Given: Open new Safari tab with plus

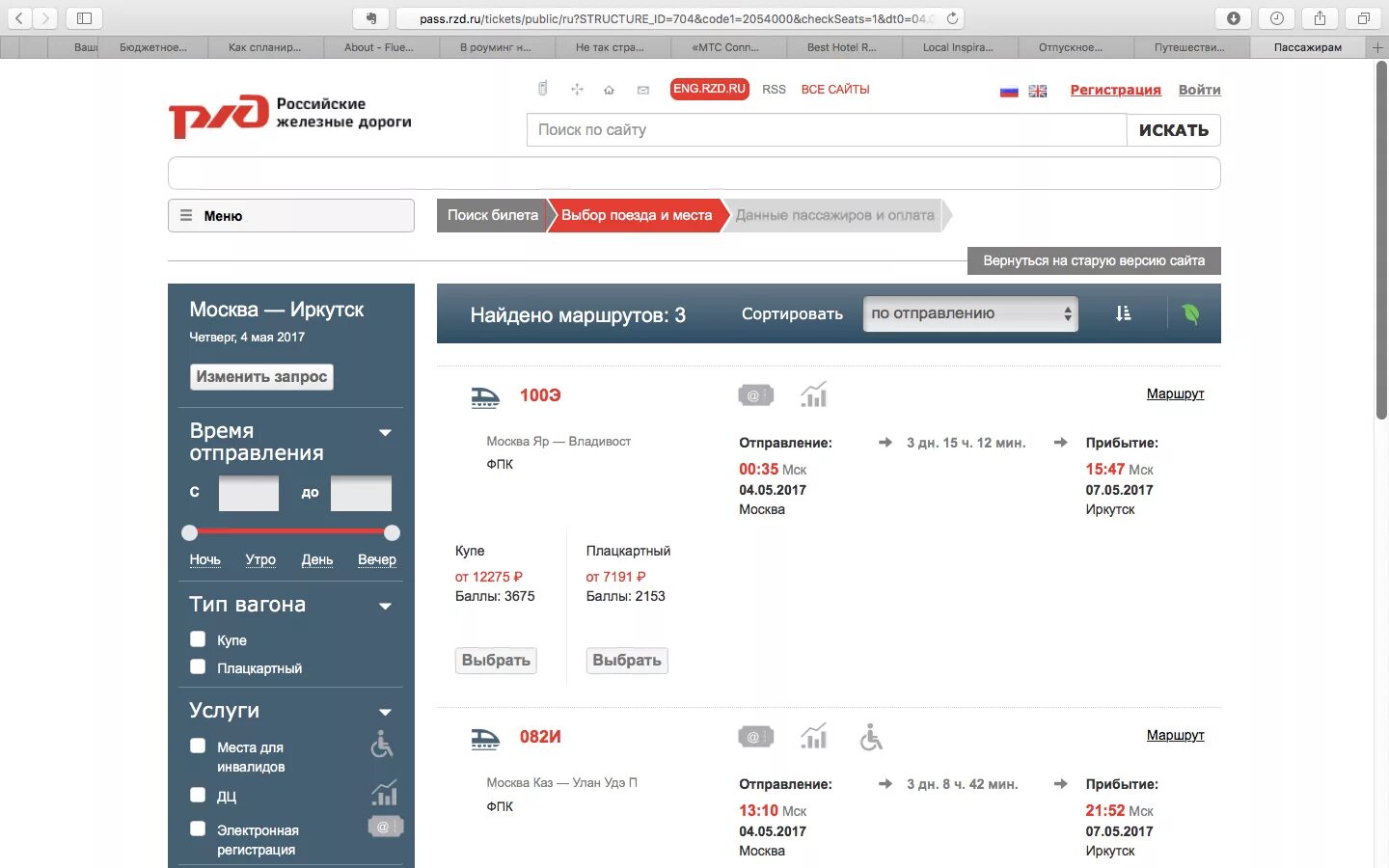Looking at the screenshot, I should tap(1377, 47).
